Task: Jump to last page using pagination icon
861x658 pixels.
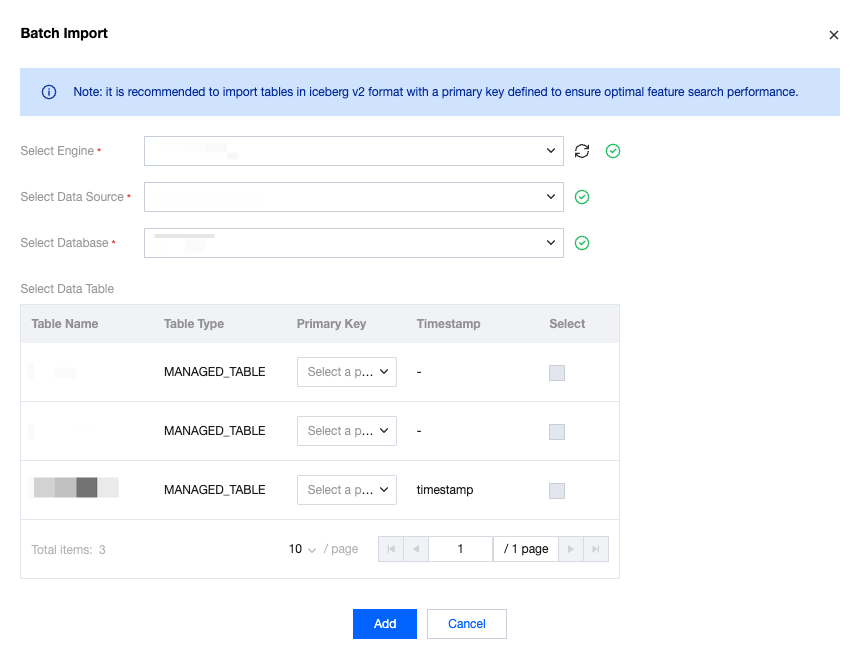Action: (x=596, y=549)
